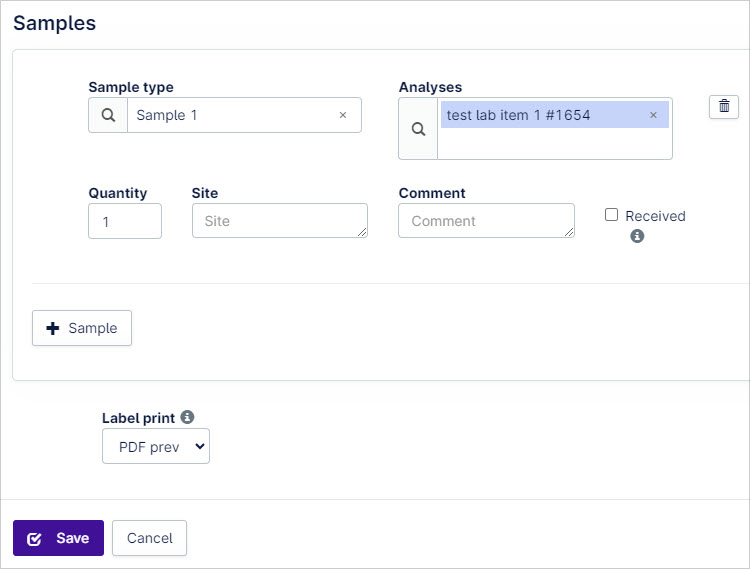Click the info icon beside Label print
Image resolution: width=750 pixels, height=569 pixels.
(187, 417)
